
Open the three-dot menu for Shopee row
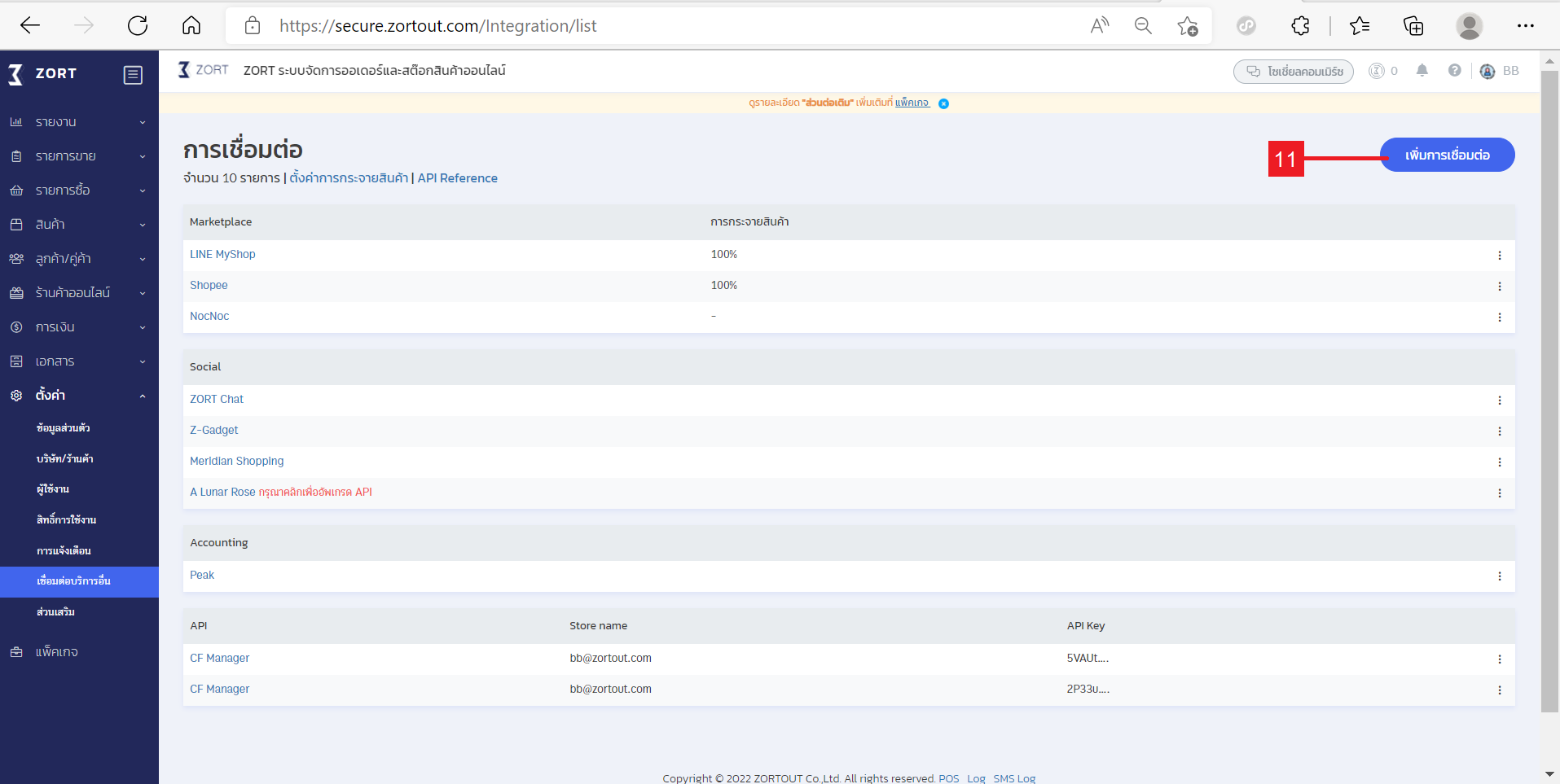(x=1499, y=286)
